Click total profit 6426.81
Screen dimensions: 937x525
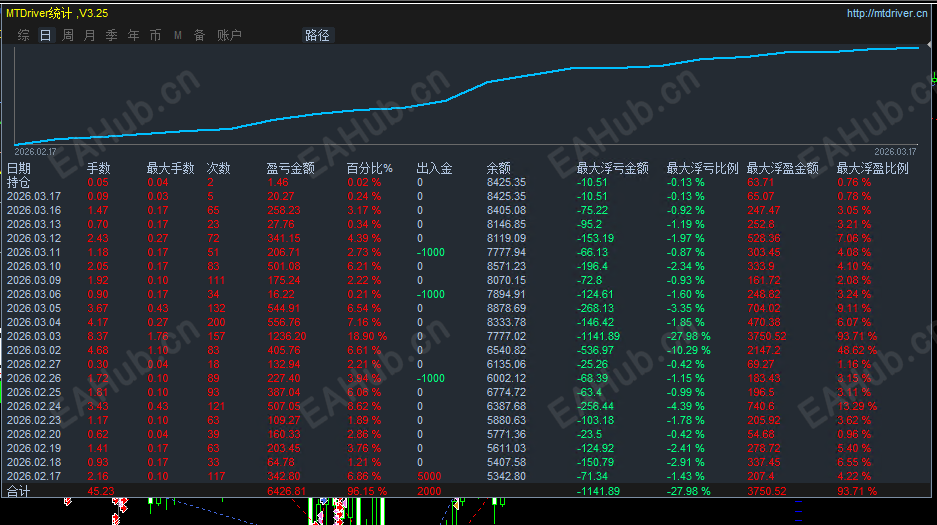click(x=286, y=491)
